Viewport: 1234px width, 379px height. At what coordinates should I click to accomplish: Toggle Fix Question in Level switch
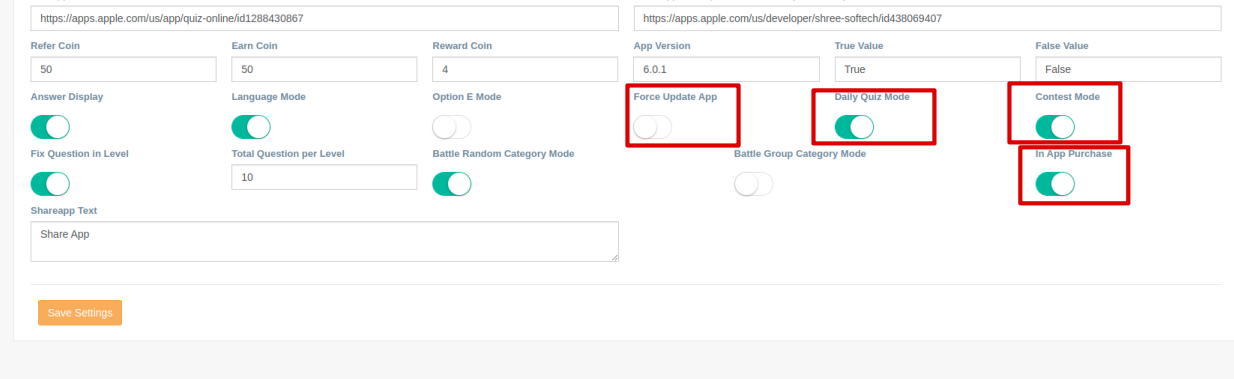[x=50, y=184]
